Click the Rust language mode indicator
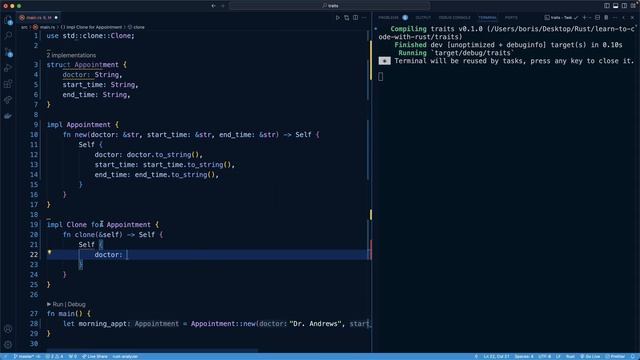 pyautogui.click(x=570, y=356)
